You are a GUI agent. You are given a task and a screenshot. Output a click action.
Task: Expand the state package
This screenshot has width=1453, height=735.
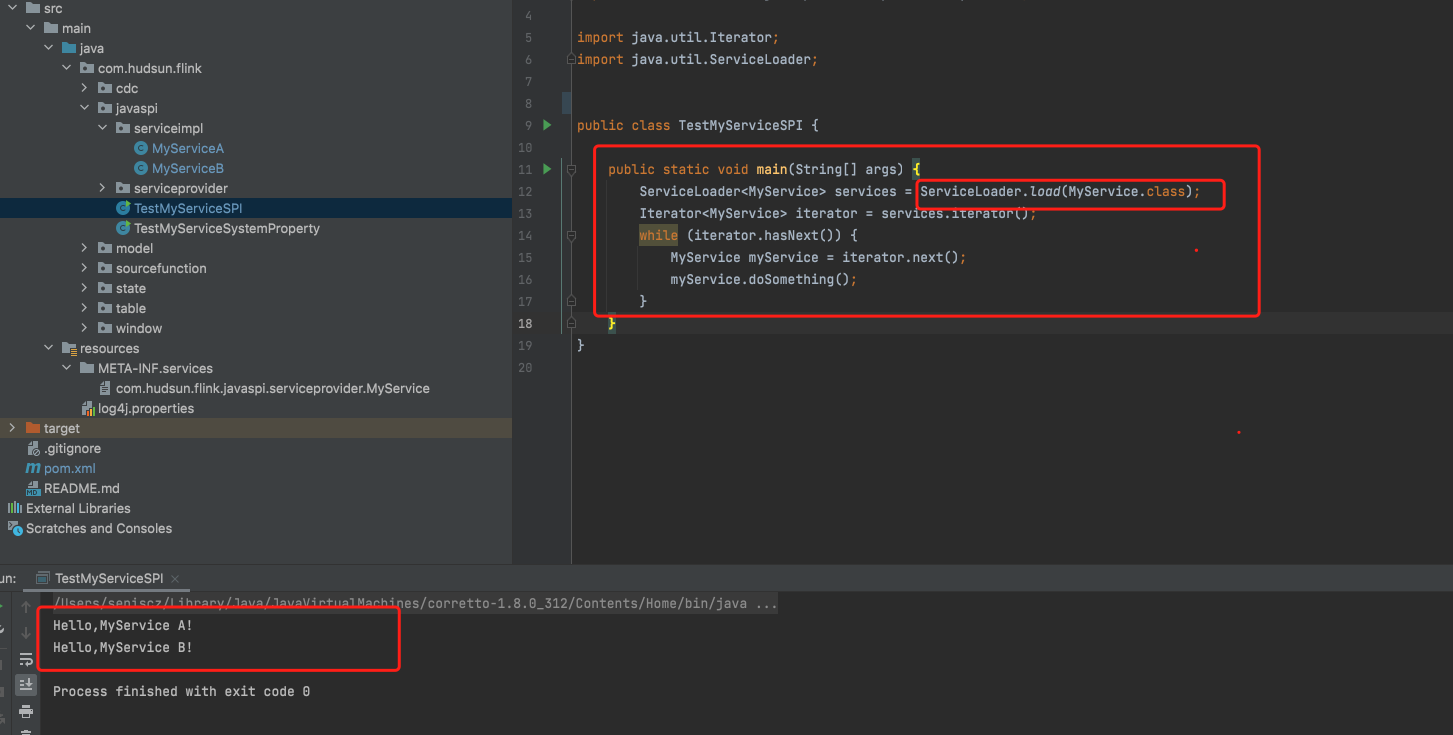point(85,288)
